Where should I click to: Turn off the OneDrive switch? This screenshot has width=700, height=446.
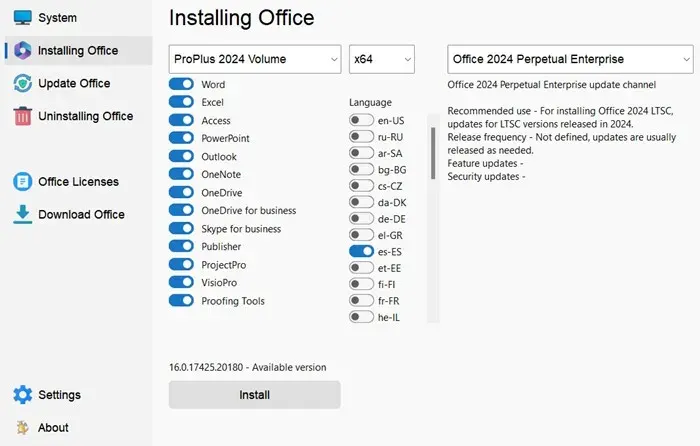pos(181,192)
